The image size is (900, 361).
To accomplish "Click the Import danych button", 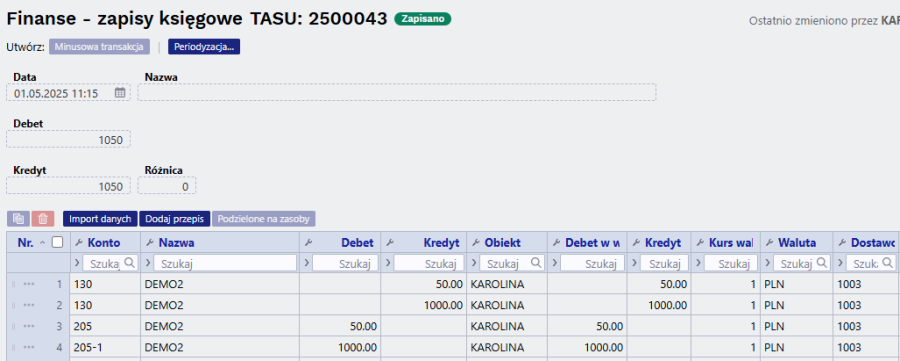I will [x=100, y=219].
